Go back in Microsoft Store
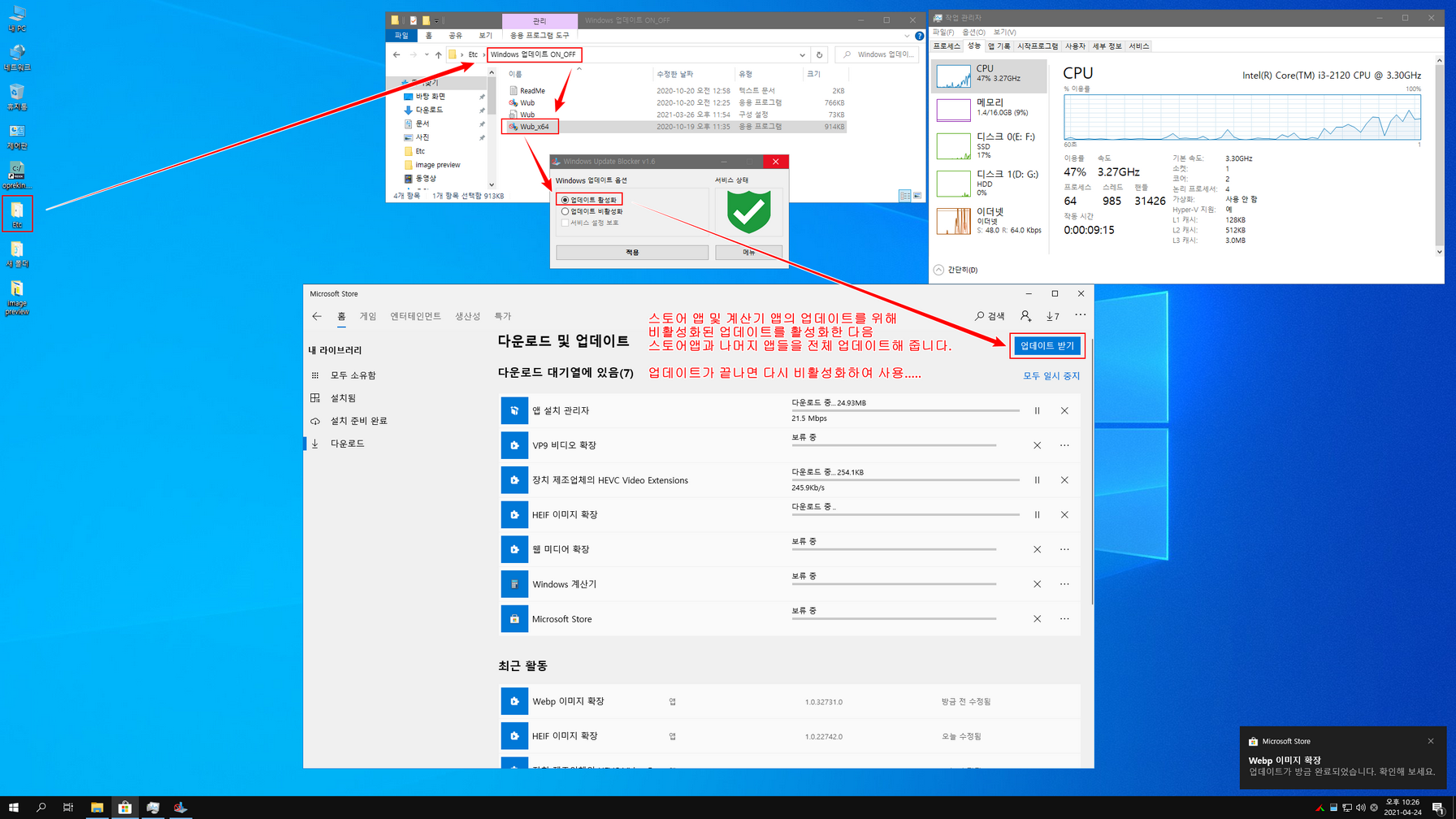Image resolution: width=1456 pixels, height=819 pixels. click(x=317, y=316)
